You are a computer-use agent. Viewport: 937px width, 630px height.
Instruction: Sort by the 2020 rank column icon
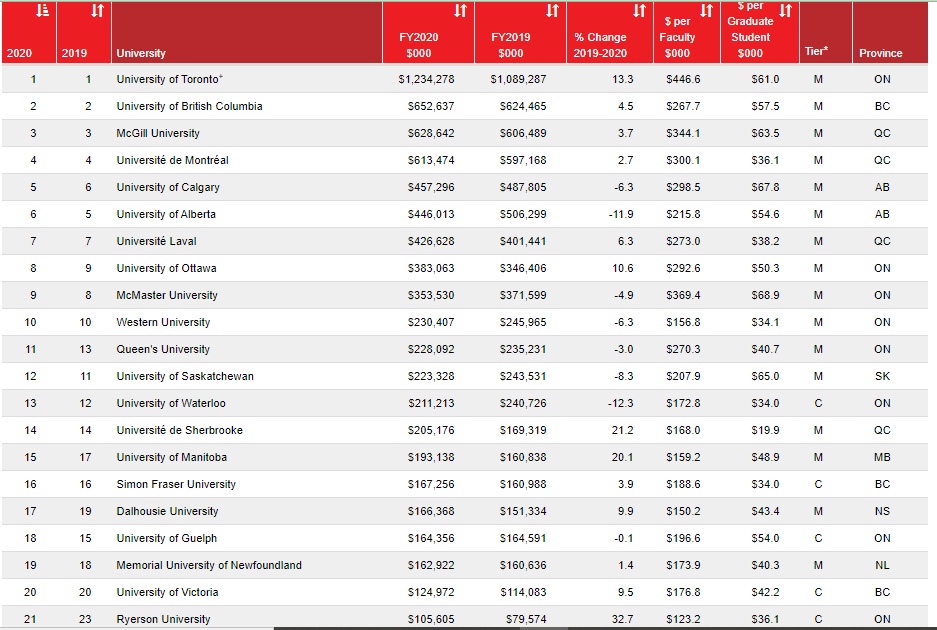click(x=42, y=10)
